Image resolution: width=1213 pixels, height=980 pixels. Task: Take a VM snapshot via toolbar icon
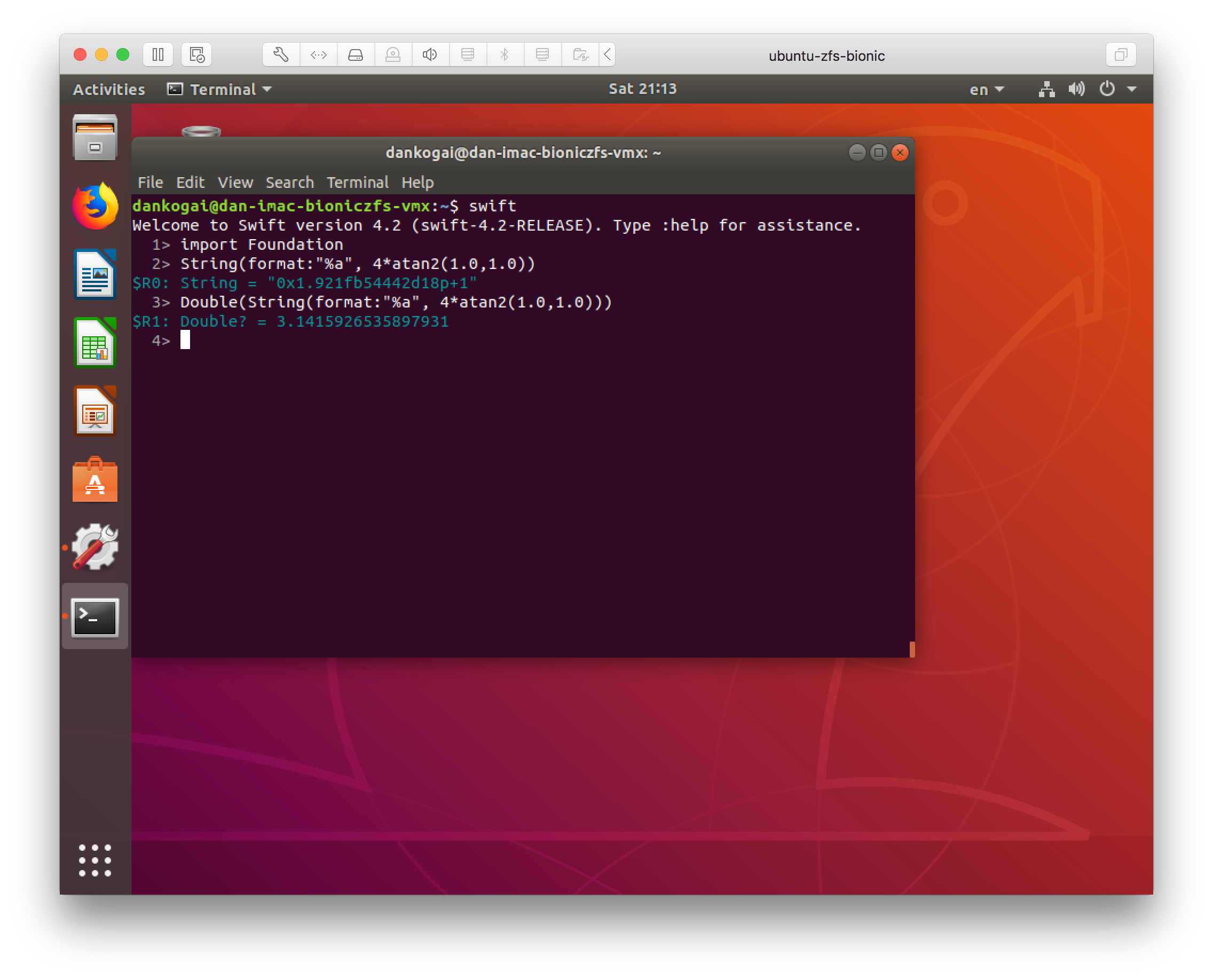pos(196,55)
